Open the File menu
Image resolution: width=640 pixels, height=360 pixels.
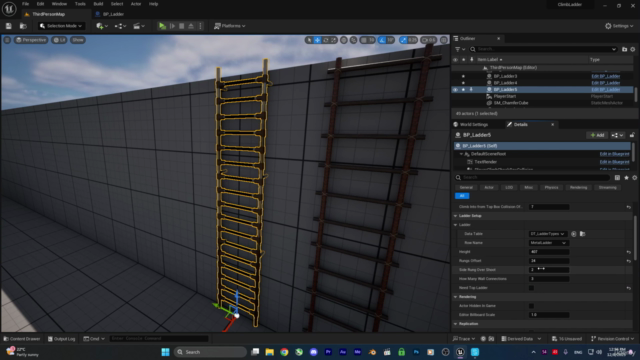(25, 4)
